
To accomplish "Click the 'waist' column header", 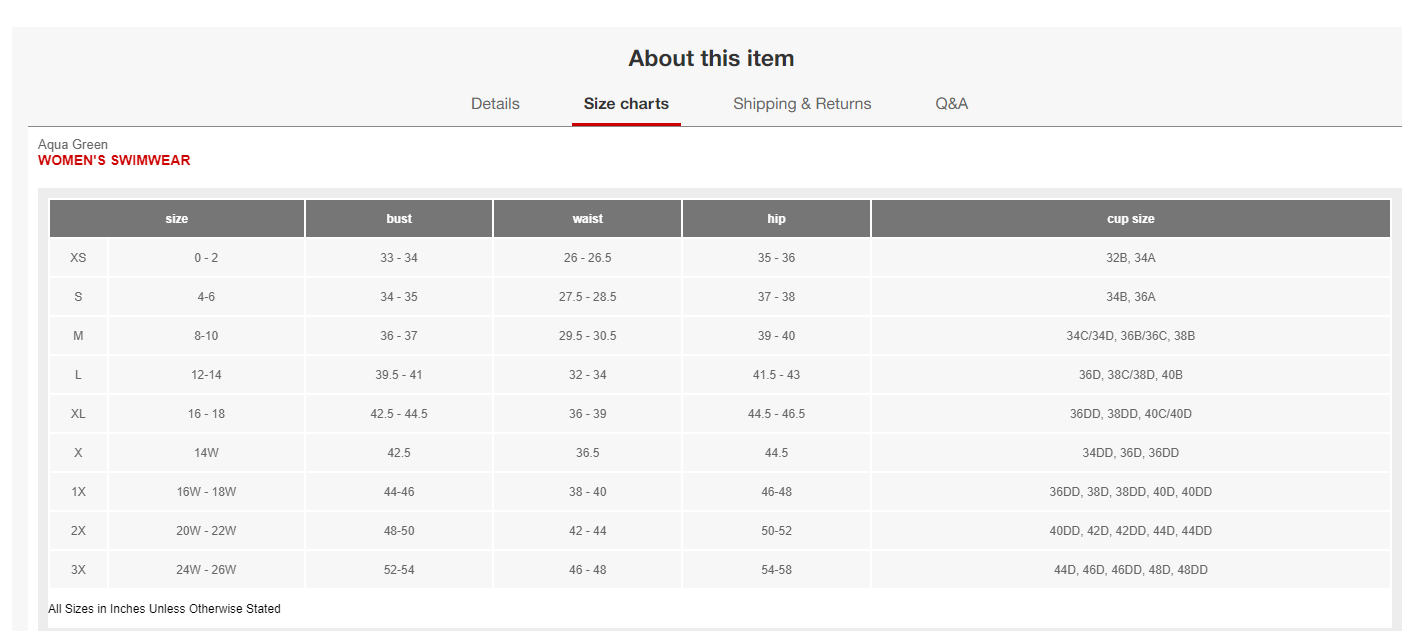I will tap(588, 219).
